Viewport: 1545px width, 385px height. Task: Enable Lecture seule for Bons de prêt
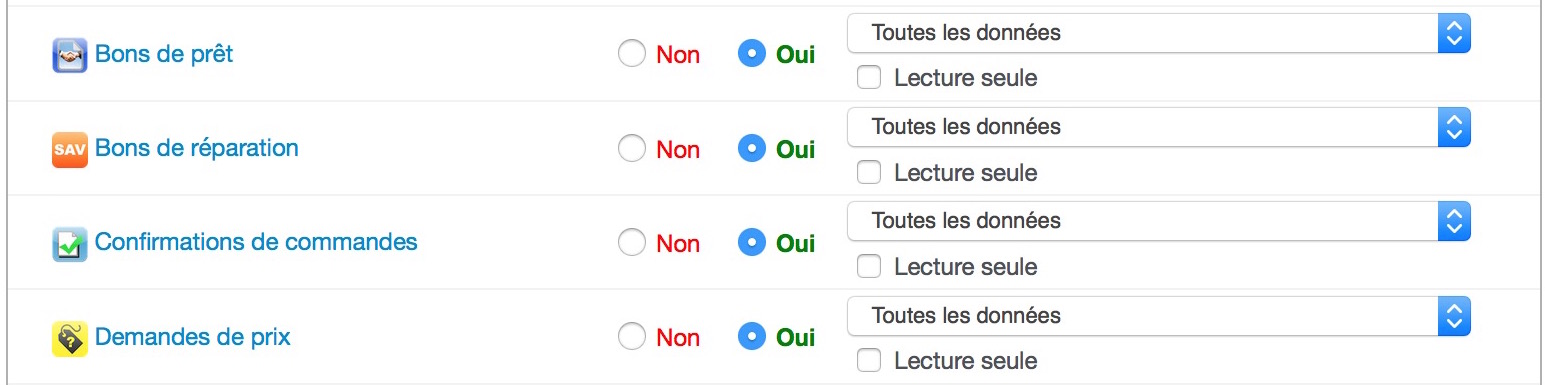869,78
